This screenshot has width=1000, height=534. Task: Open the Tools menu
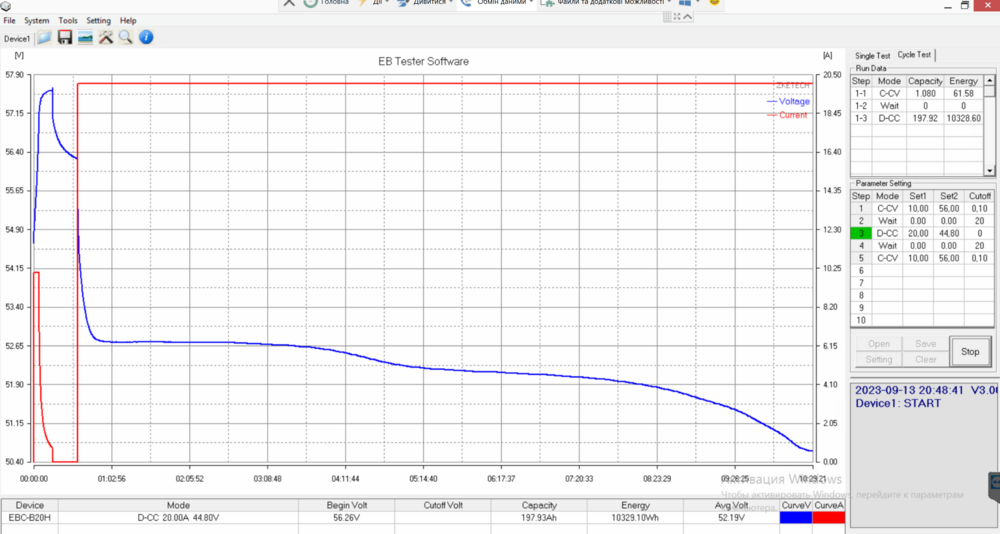click(x=68, y=20)
